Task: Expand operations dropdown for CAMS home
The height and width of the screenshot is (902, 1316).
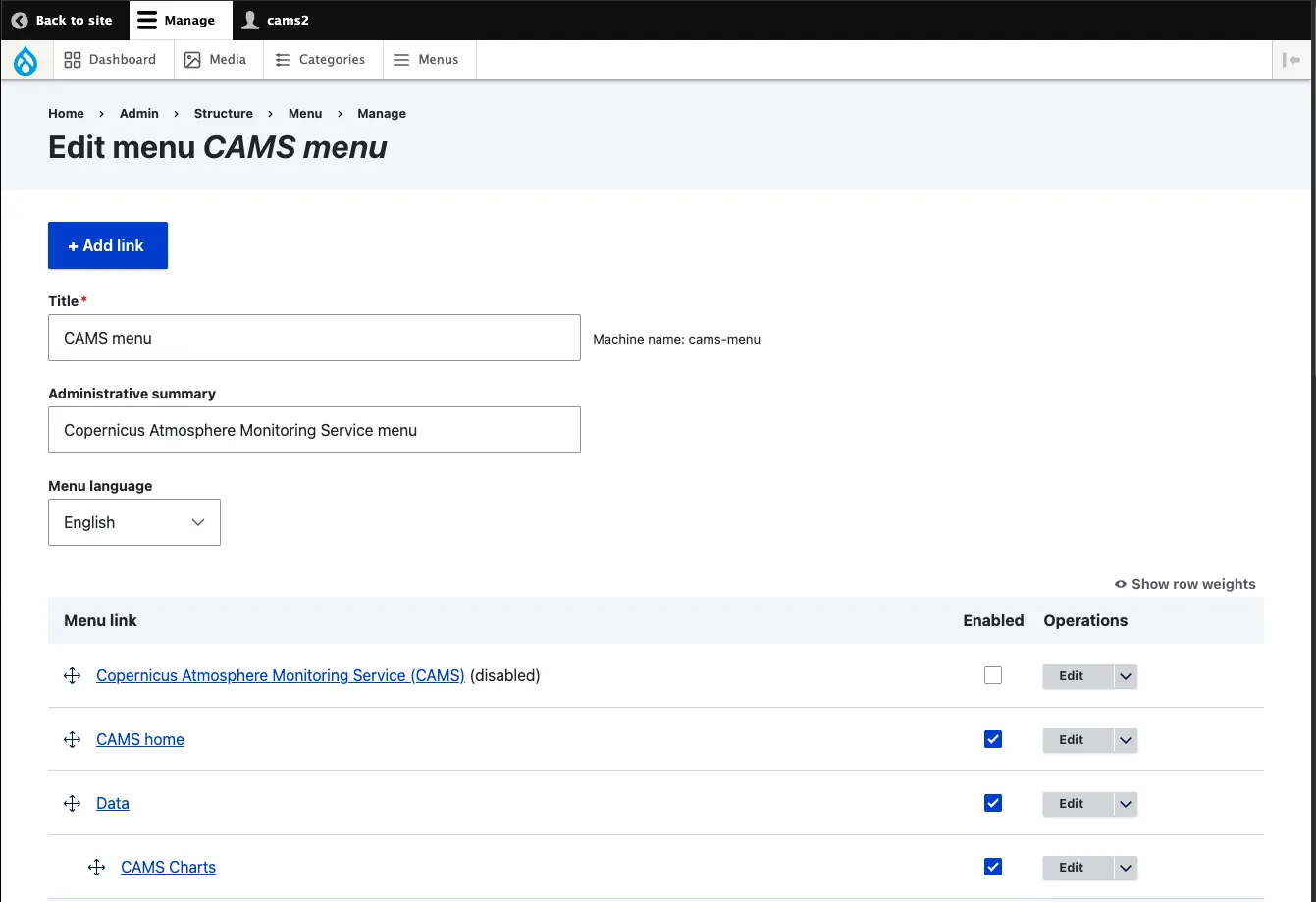Action: pos(1126,740)
